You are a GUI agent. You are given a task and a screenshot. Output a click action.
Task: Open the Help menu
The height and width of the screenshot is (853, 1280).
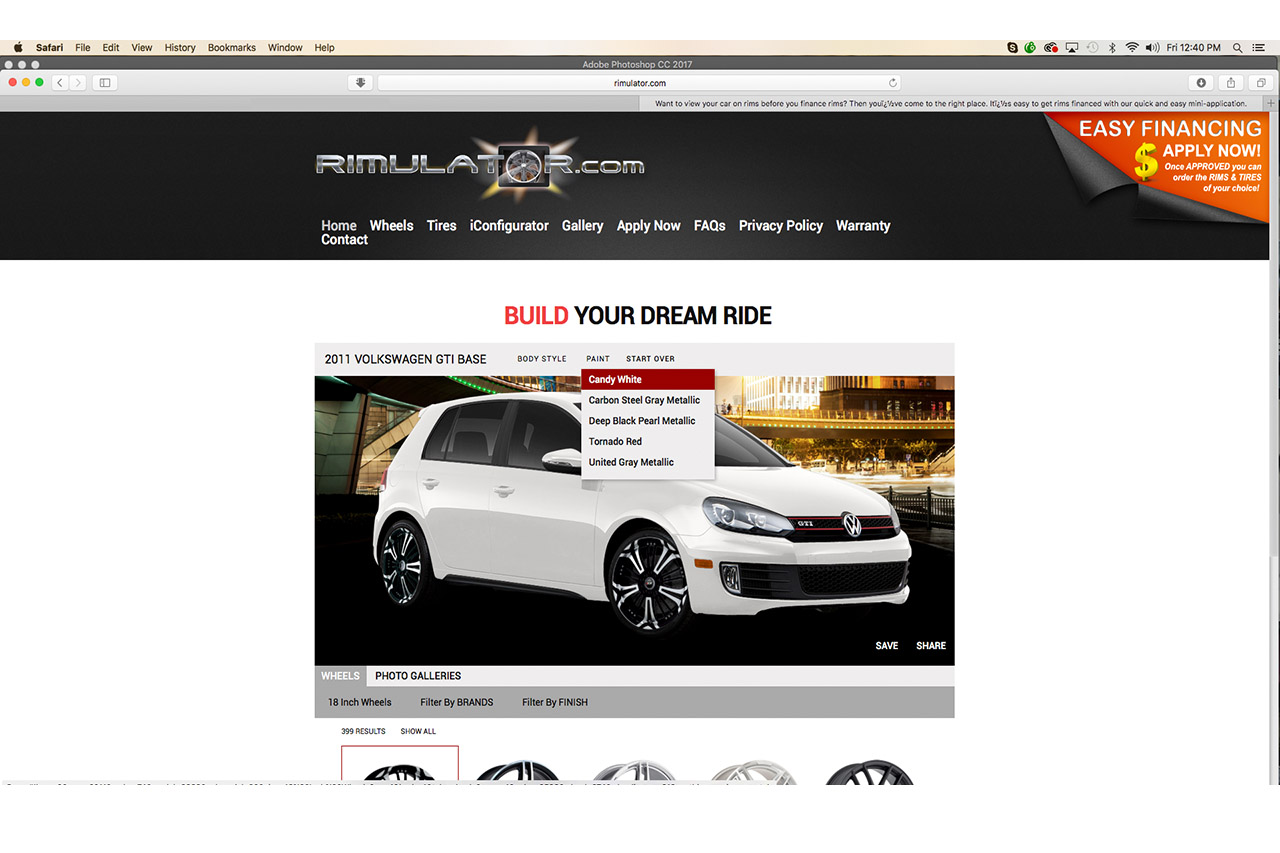click(324, 47)
